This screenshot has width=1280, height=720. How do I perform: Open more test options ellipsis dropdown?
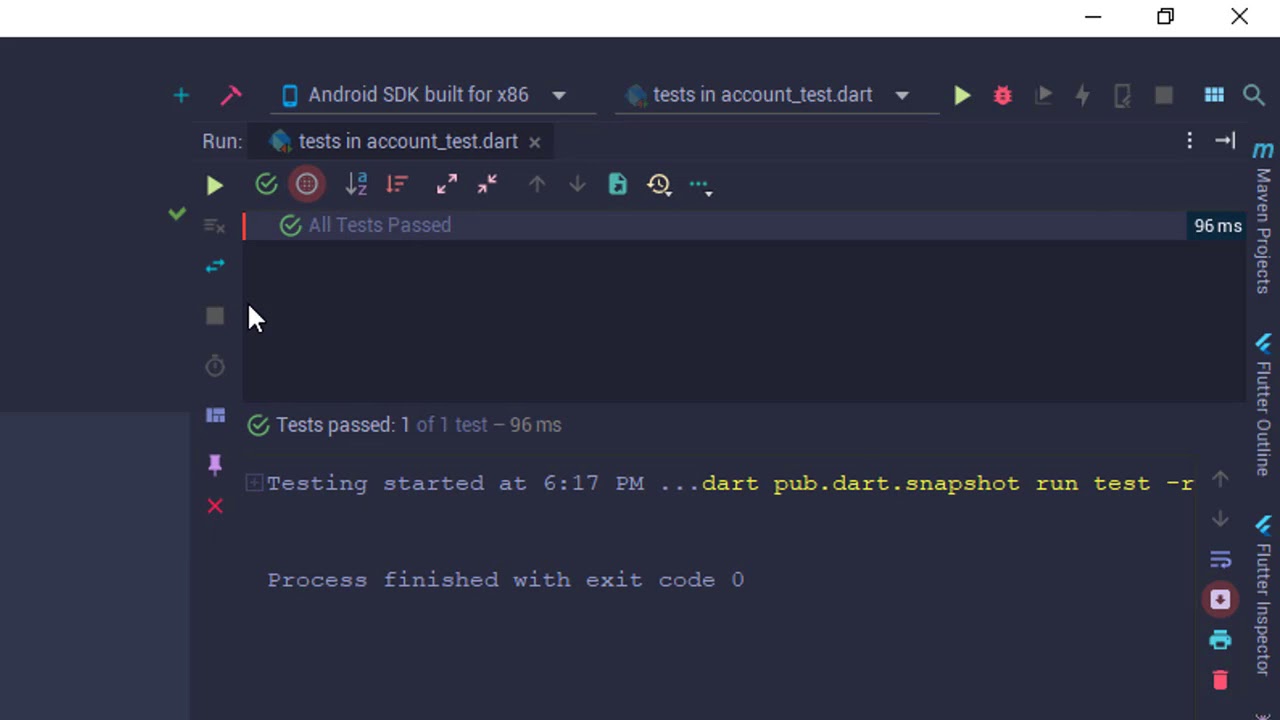(700, 186)
